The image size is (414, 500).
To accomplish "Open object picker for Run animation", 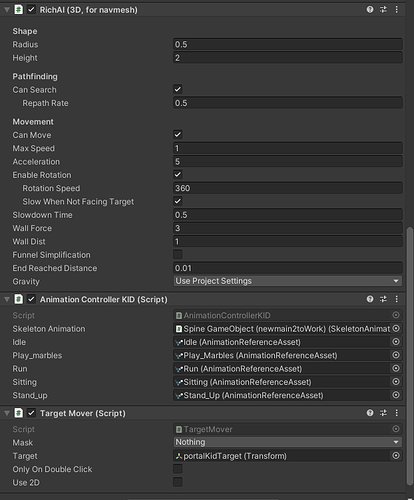I will point(396,368).
